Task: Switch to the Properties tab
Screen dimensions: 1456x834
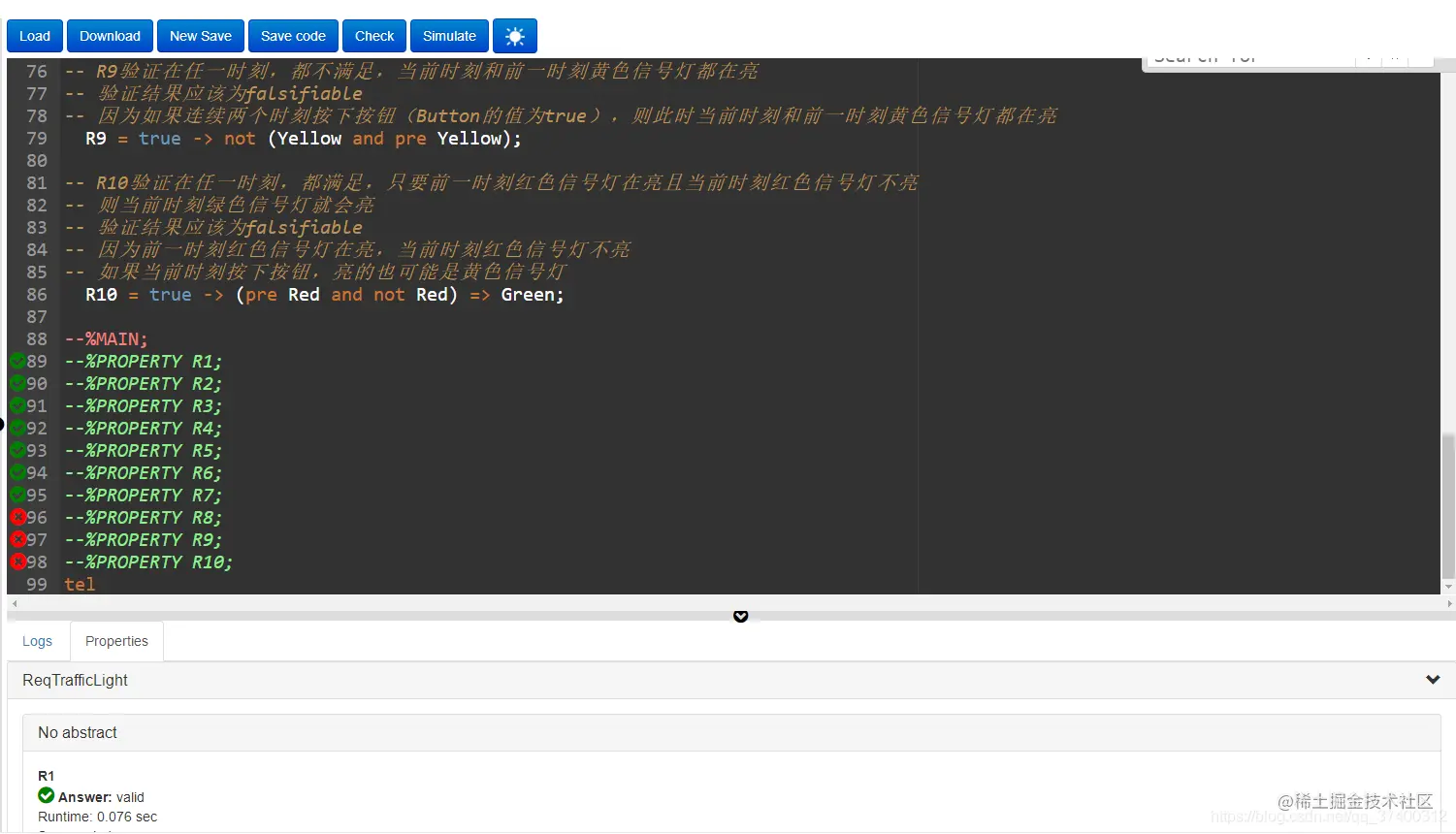Action: (116, 641)
